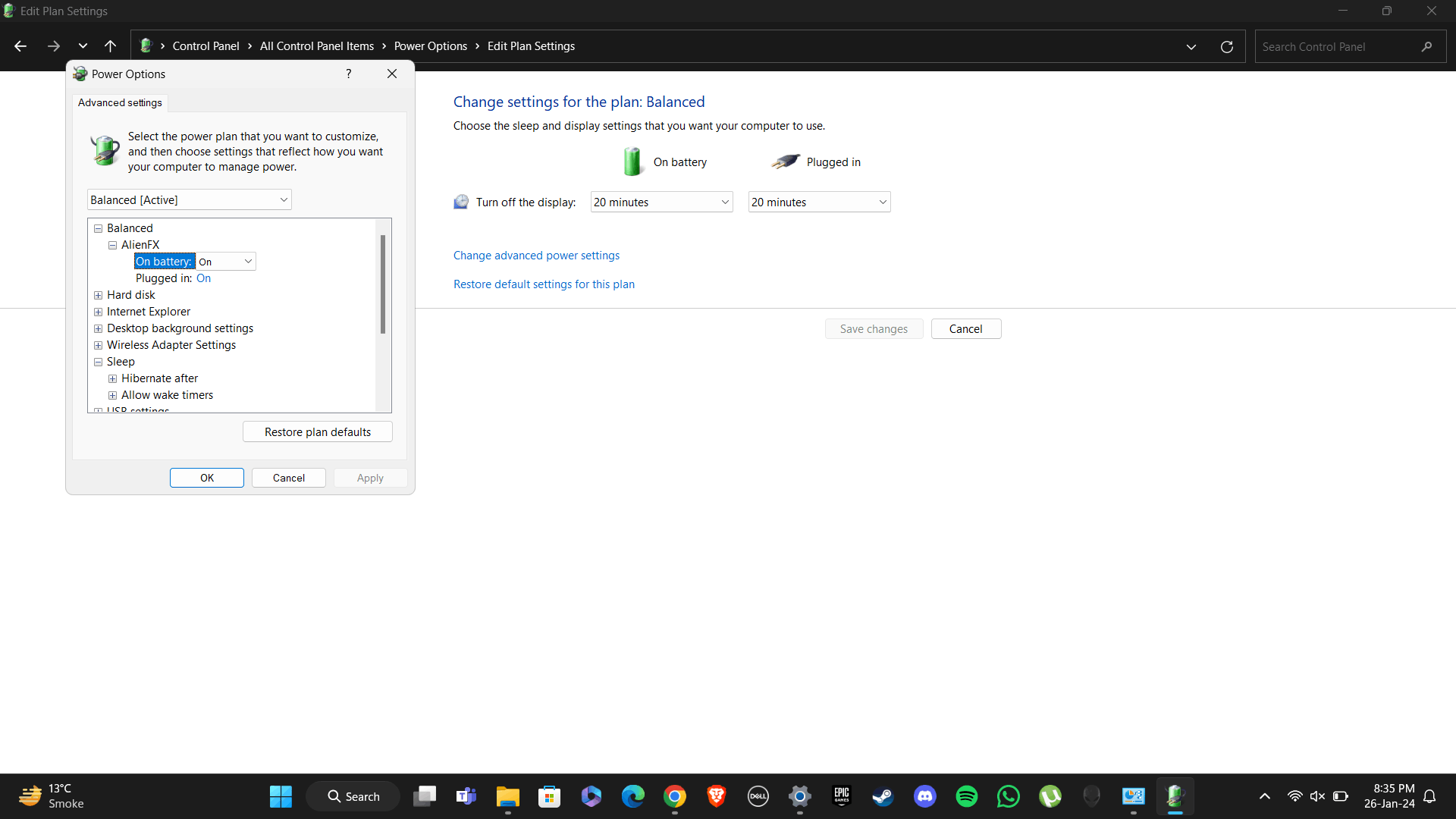1456x819 pixels.
Task: Click Power Options in the breadcrumb path
Action: tap(430, 46)
